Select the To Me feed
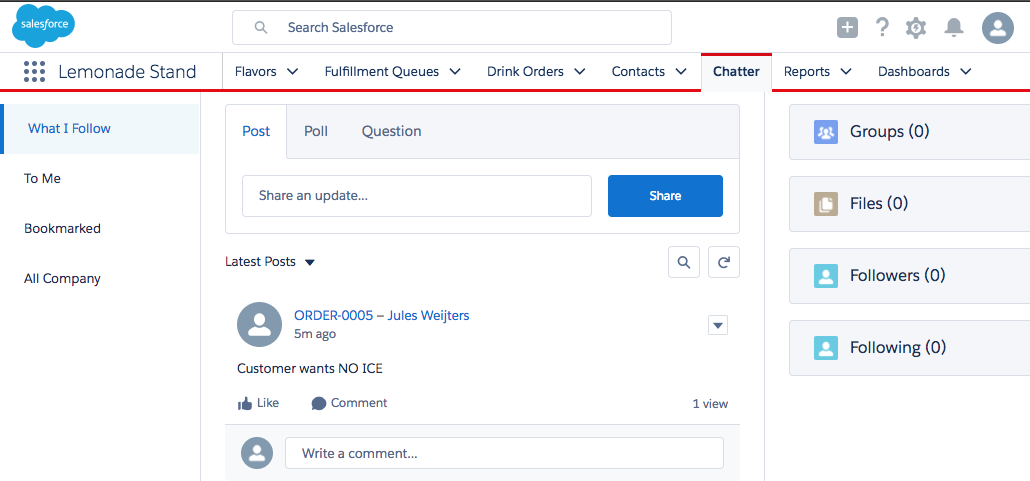This screenshot has height=481, width=1030. (x=43, y=178)
